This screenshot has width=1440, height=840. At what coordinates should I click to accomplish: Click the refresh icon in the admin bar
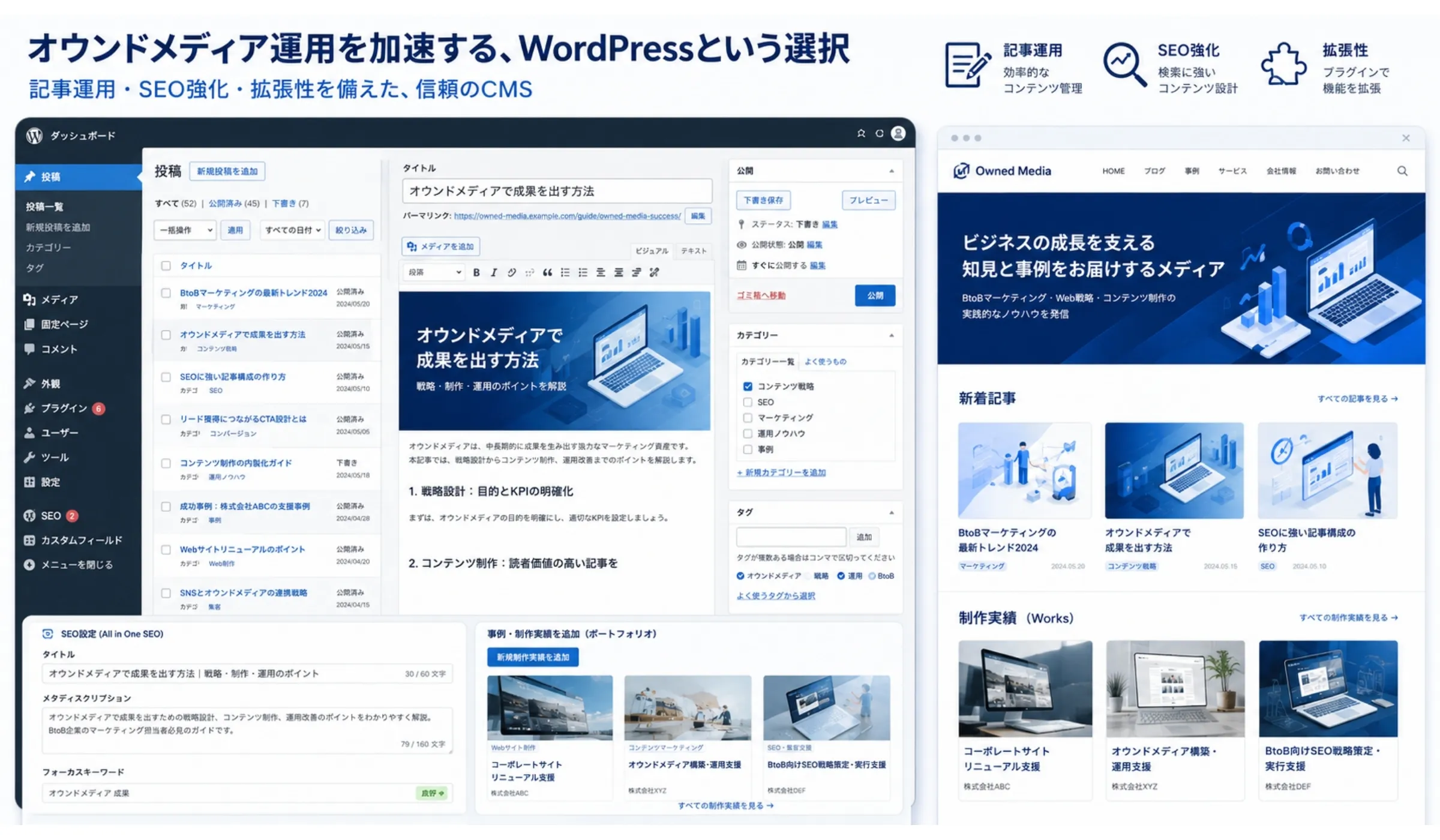(x=879, y=133)
